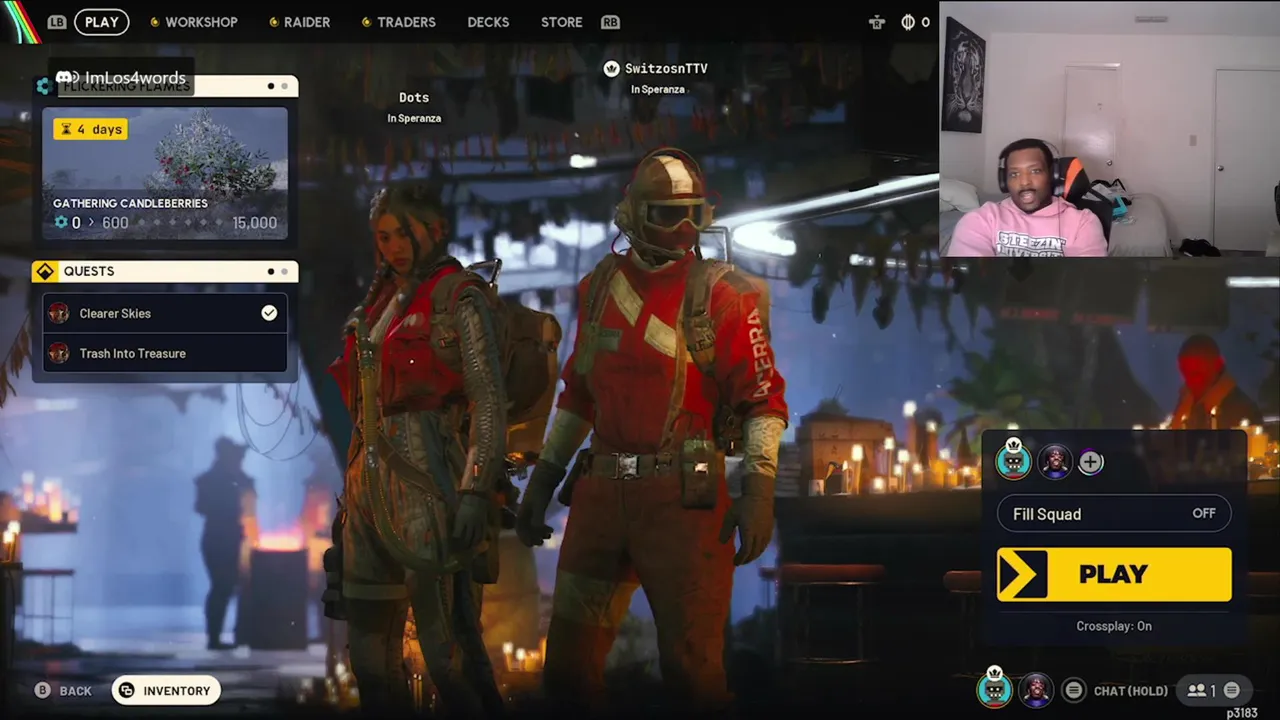Screen dimensions: 1280x720
Task: Select the Trash Into Treasure quest
Action: pos(165,353)
